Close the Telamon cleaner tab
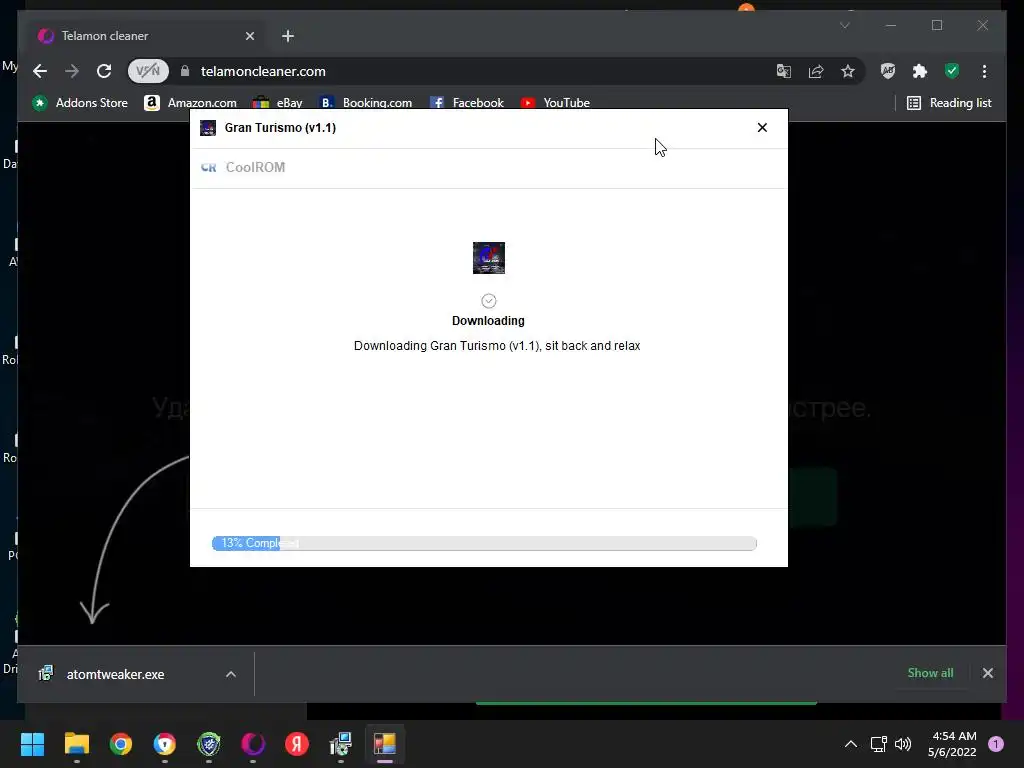Viewport: 1024px width, 768px height. (x=249, y=36)
